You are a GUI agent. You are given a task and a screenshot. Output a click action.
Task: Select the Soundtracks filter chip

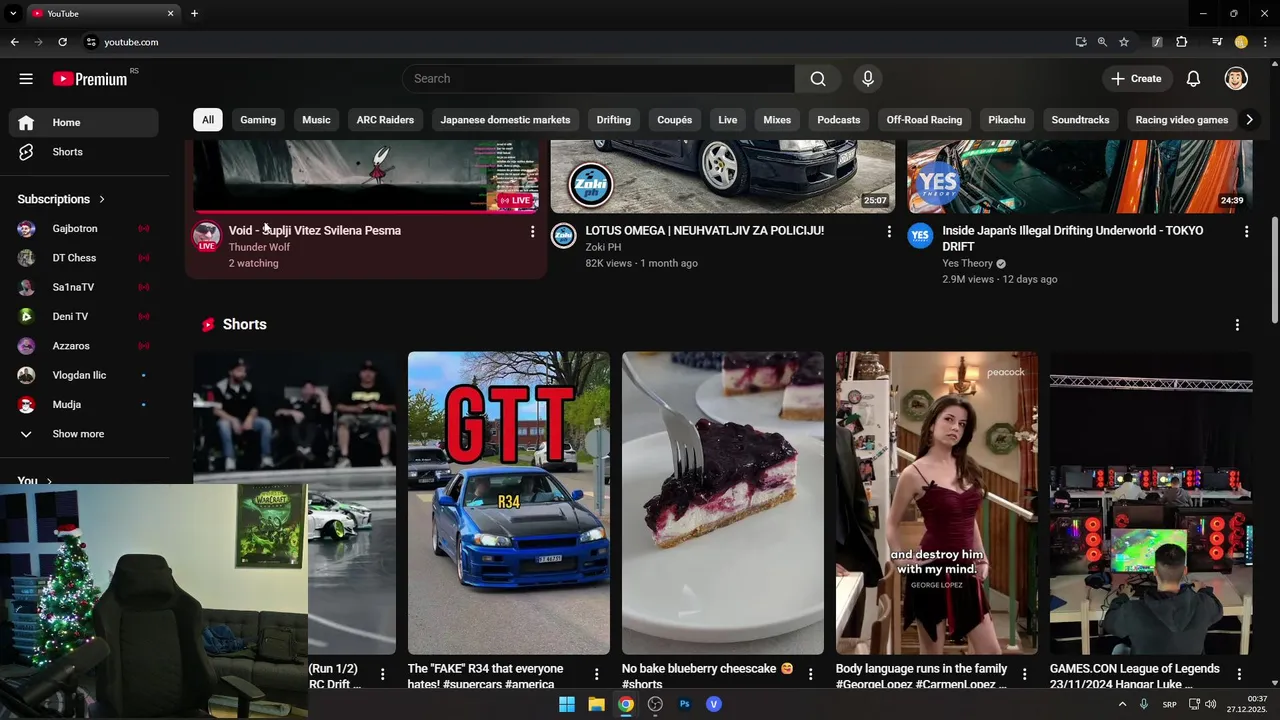click(1081, 120)
